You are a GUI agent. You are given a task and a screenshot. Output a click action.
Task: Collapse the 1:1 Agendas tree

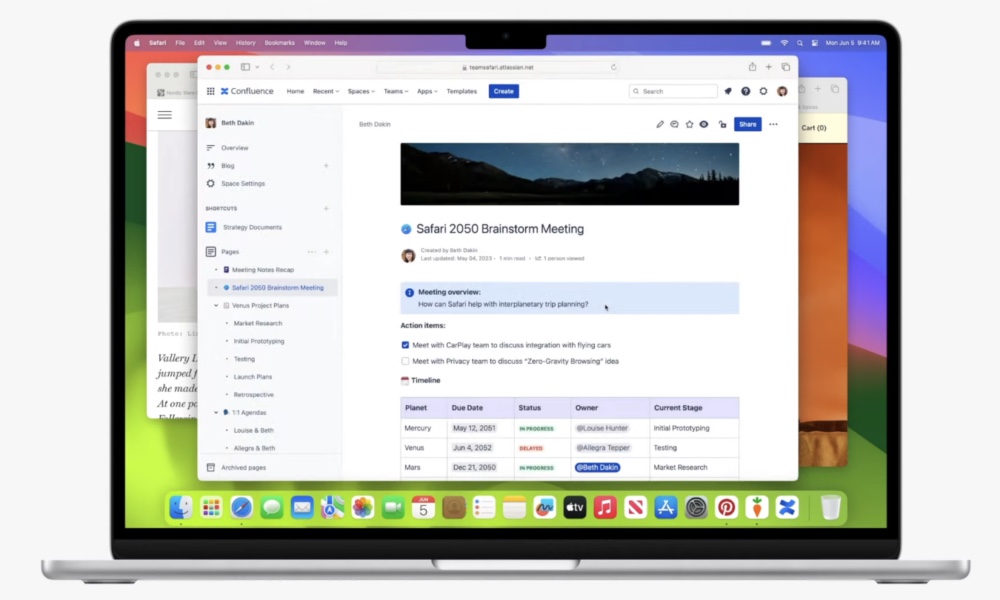pos(216,413)
